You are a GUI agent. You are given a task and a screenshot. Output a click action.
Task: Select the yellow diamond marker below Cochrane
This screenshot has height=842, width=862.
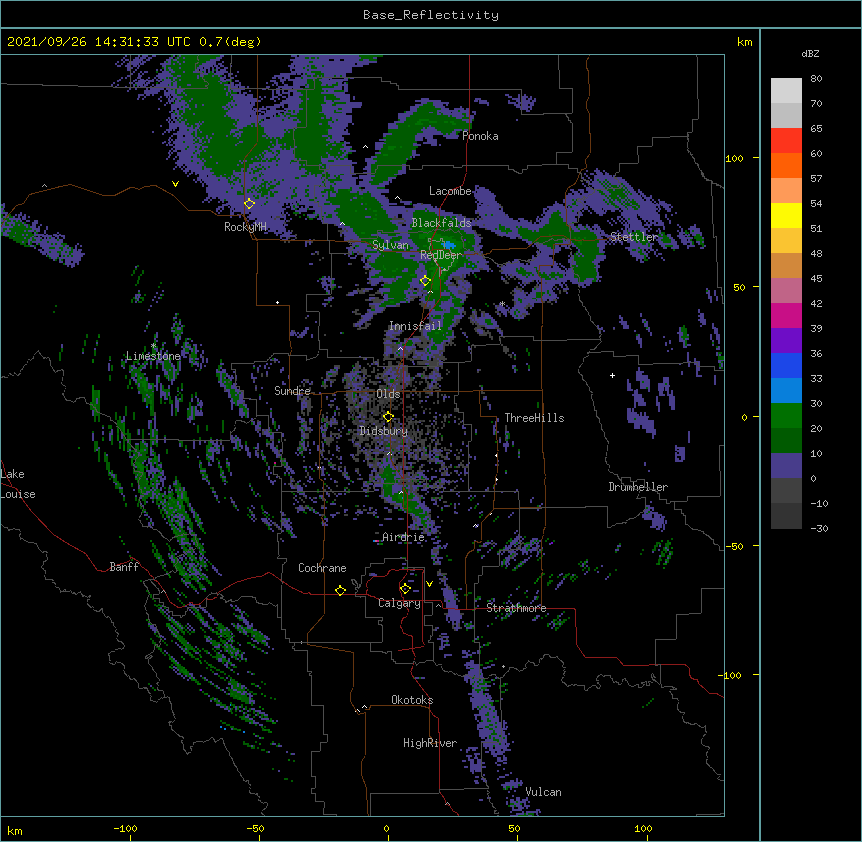(x=340, y=590)
